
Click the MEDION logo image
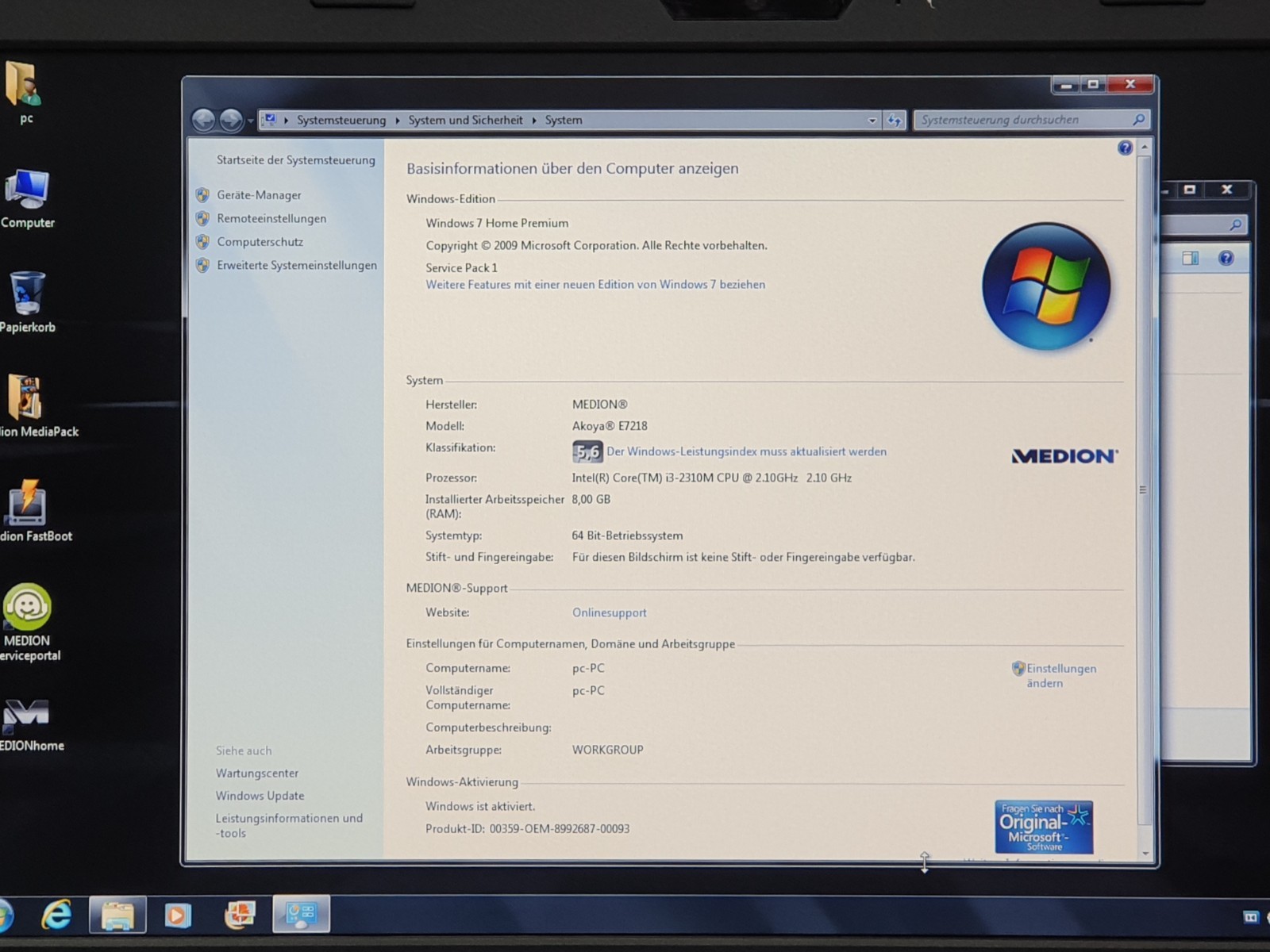pyautogui.click(x=1064, y=456)
